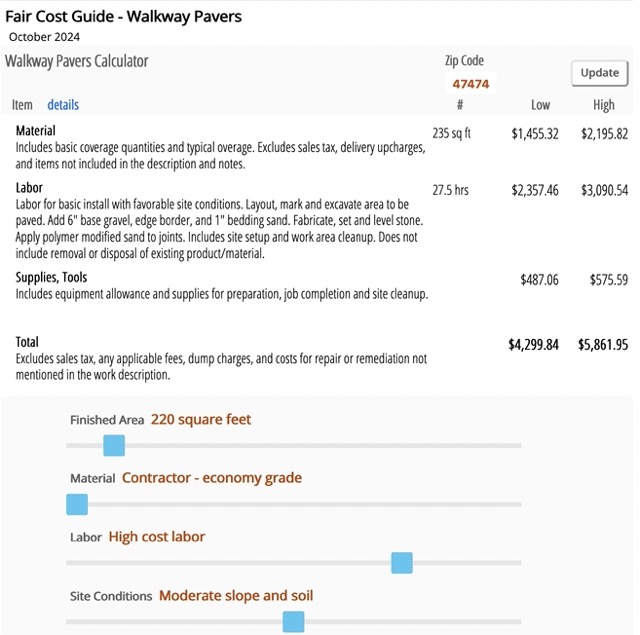The height and width of the screenshot is (635, 640).
Task: Click the 220 square feet value label
Action: 201,419
